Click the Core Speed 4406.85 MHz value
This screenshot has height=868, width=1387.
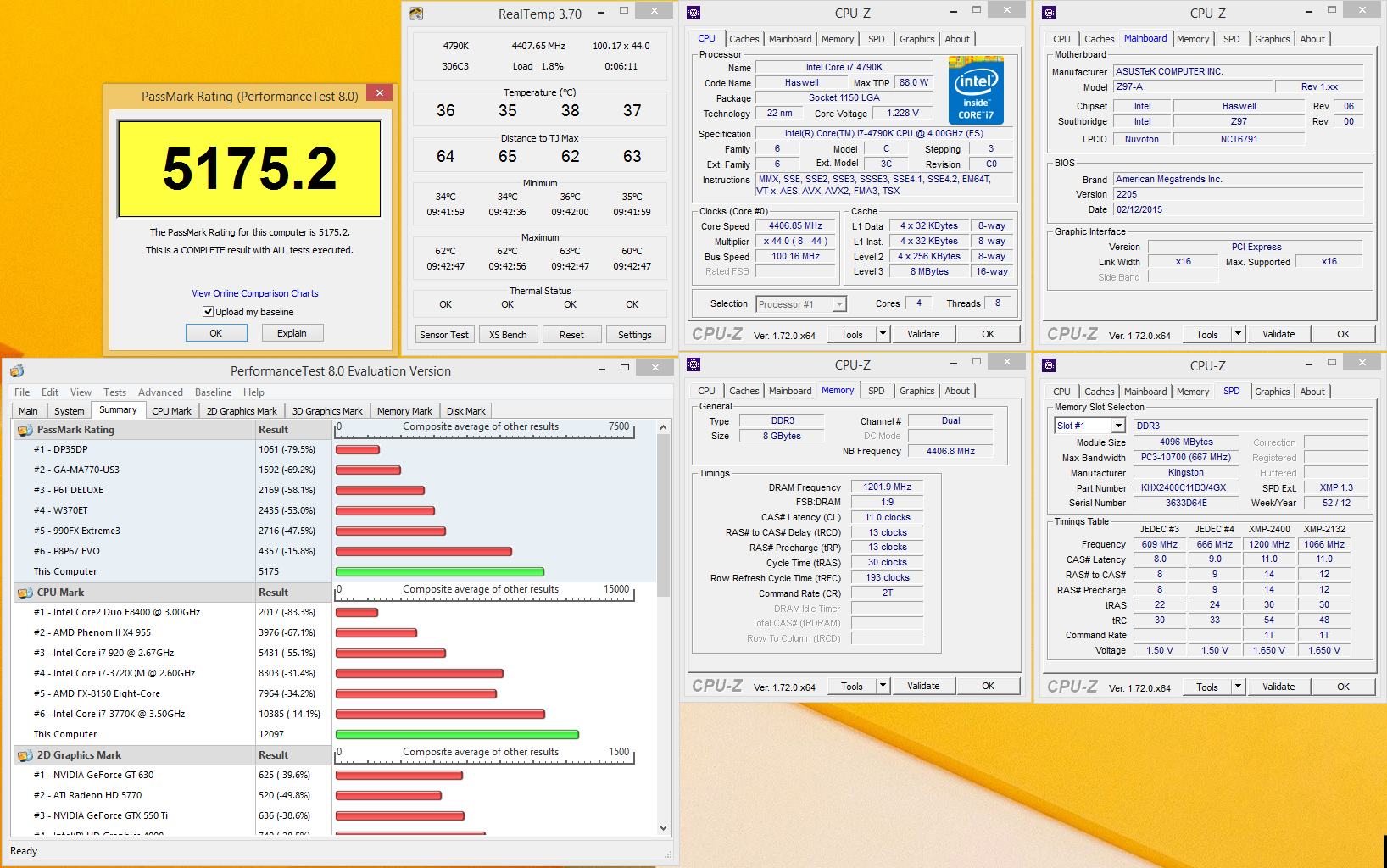pyautogui.click(x=795, y=226)
